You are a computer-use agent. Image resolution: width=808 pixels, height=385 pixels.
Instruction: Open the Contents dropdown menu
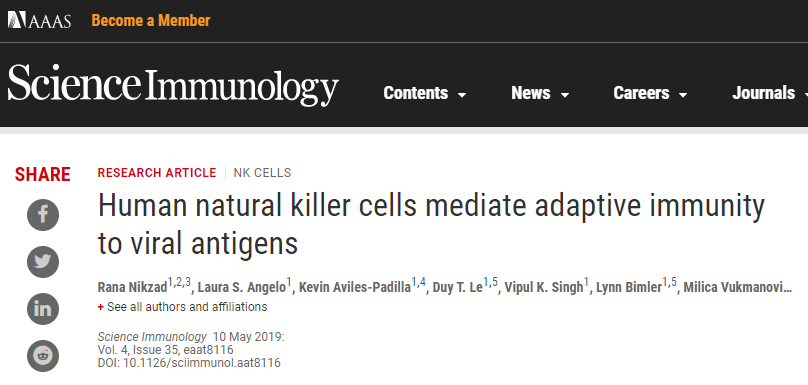click(425, 93)
